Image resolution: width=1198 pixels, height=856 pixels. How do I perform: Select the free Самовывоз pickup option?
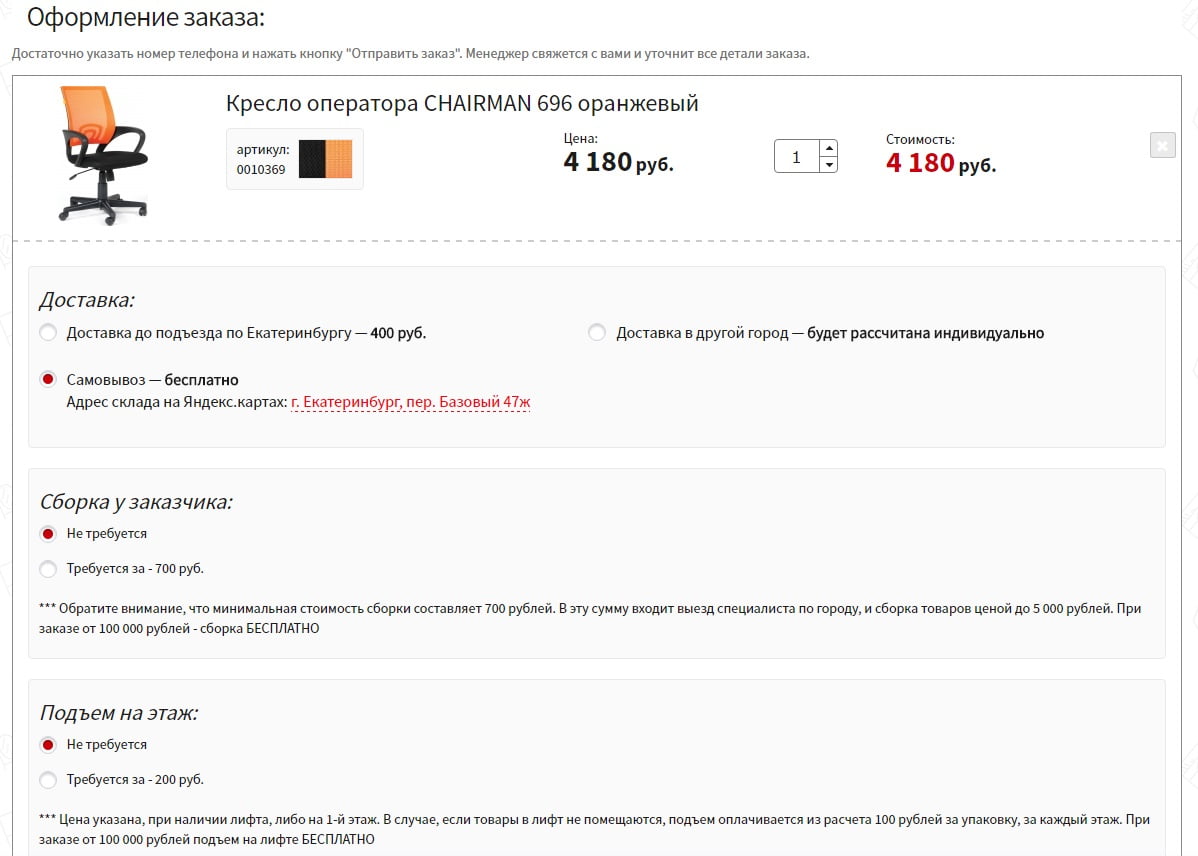point(48,380)
